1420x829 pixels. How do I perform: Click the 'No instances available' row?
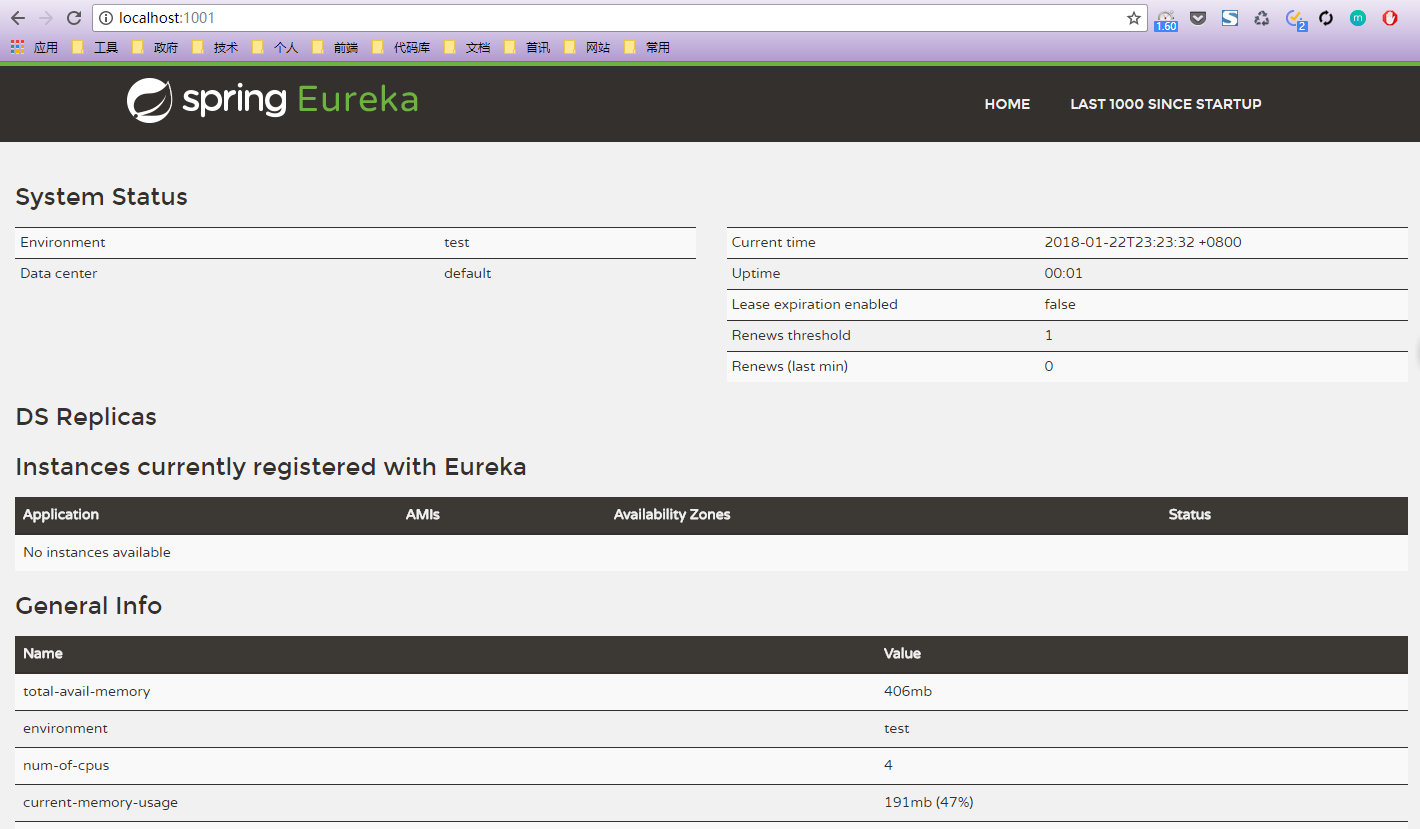711,553
